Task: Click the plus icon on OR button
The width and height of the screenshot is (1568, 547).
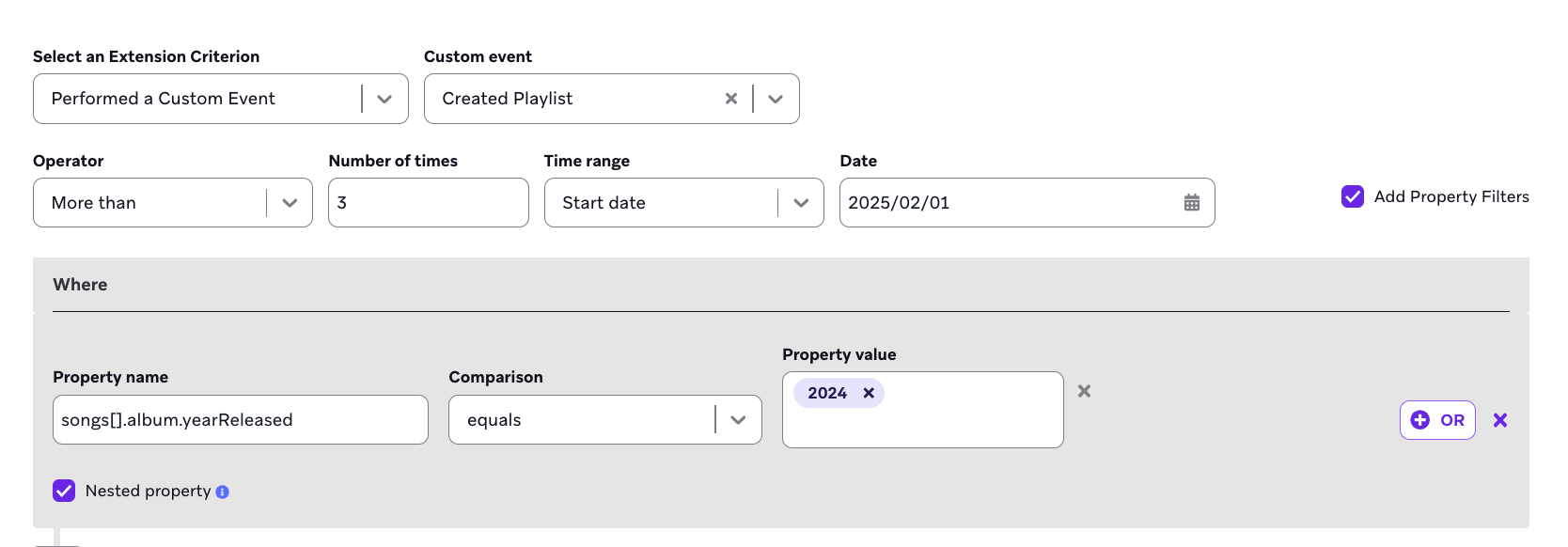Action: point(1420,420)
